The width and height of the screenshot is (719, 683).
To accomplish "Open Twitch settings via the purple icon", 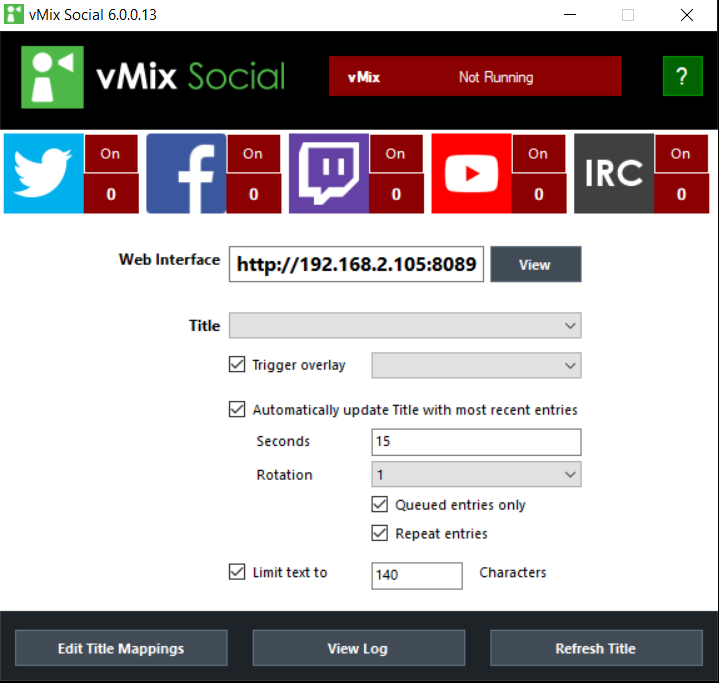I will click(329, 173).
